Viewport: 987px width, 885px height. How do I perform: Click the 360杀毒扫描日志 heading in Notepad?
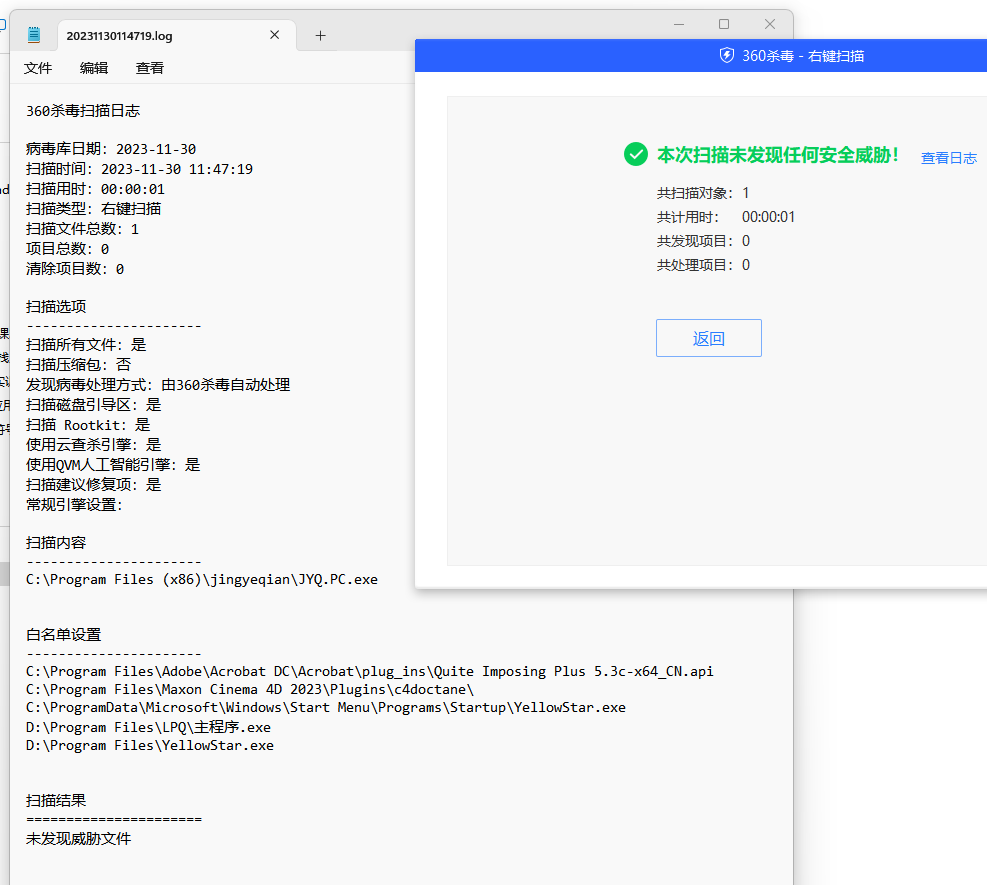(x=83, y=111)
